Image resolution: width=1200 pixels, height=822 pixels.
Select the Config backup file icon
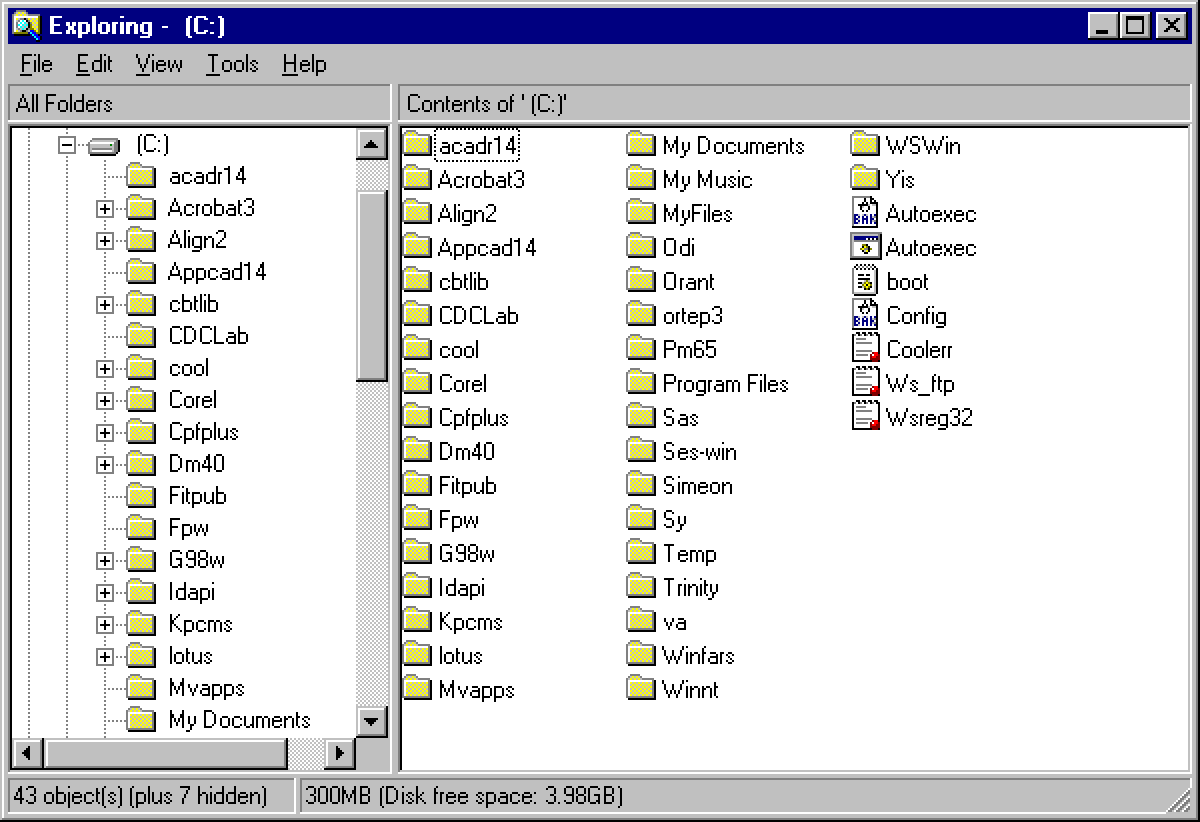pyautogui.click(x=916, y=315)
